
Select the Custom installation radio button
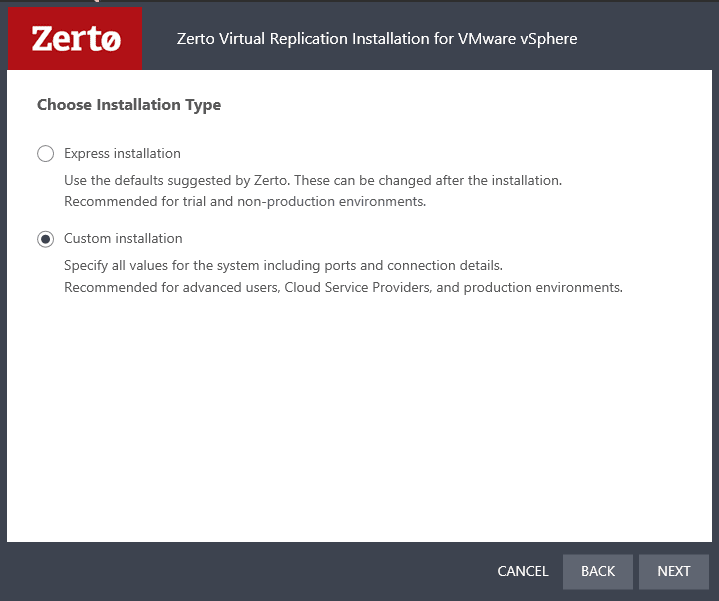point(45,239)
